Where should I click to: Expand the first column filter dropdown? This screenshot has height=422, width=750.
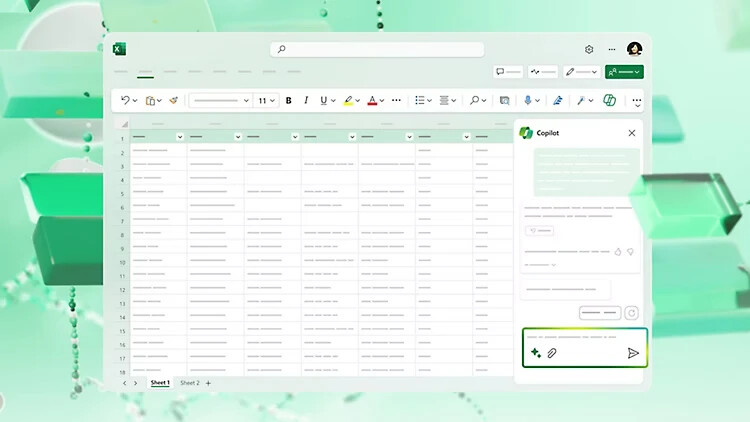(180, 137)
